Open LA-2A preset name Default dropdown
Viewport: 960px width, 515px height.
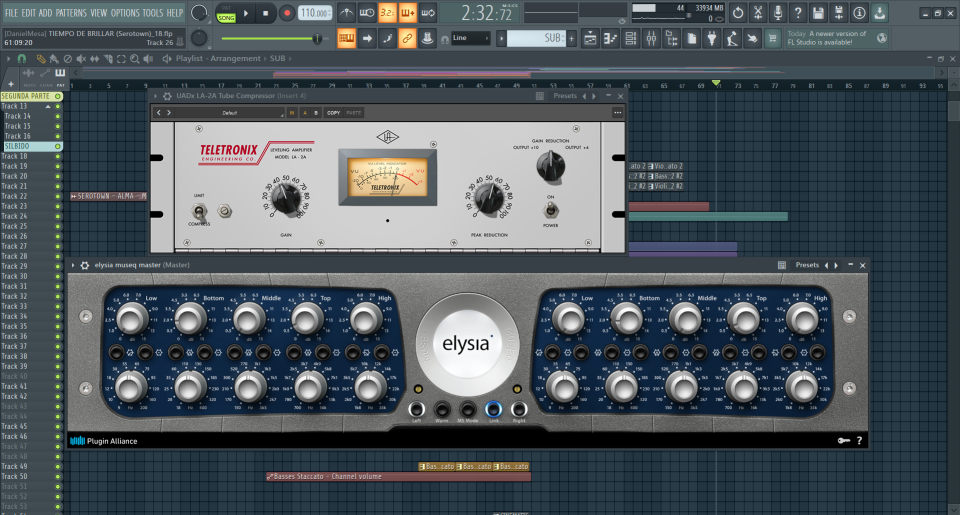pos(230,113)
